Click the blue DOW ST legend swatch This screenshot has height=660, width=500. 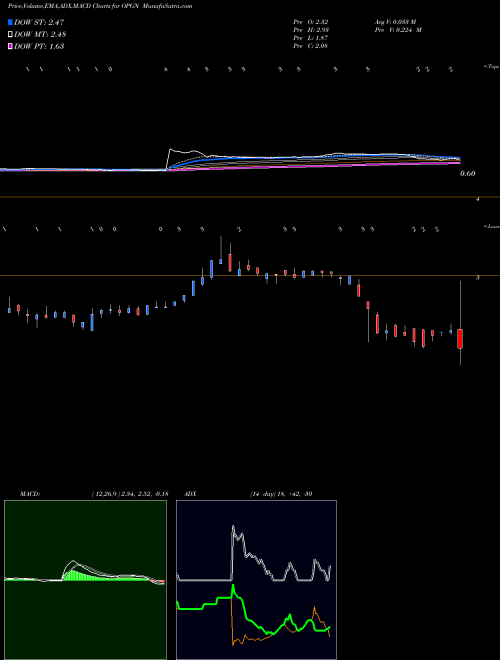(x=11, y=22)
